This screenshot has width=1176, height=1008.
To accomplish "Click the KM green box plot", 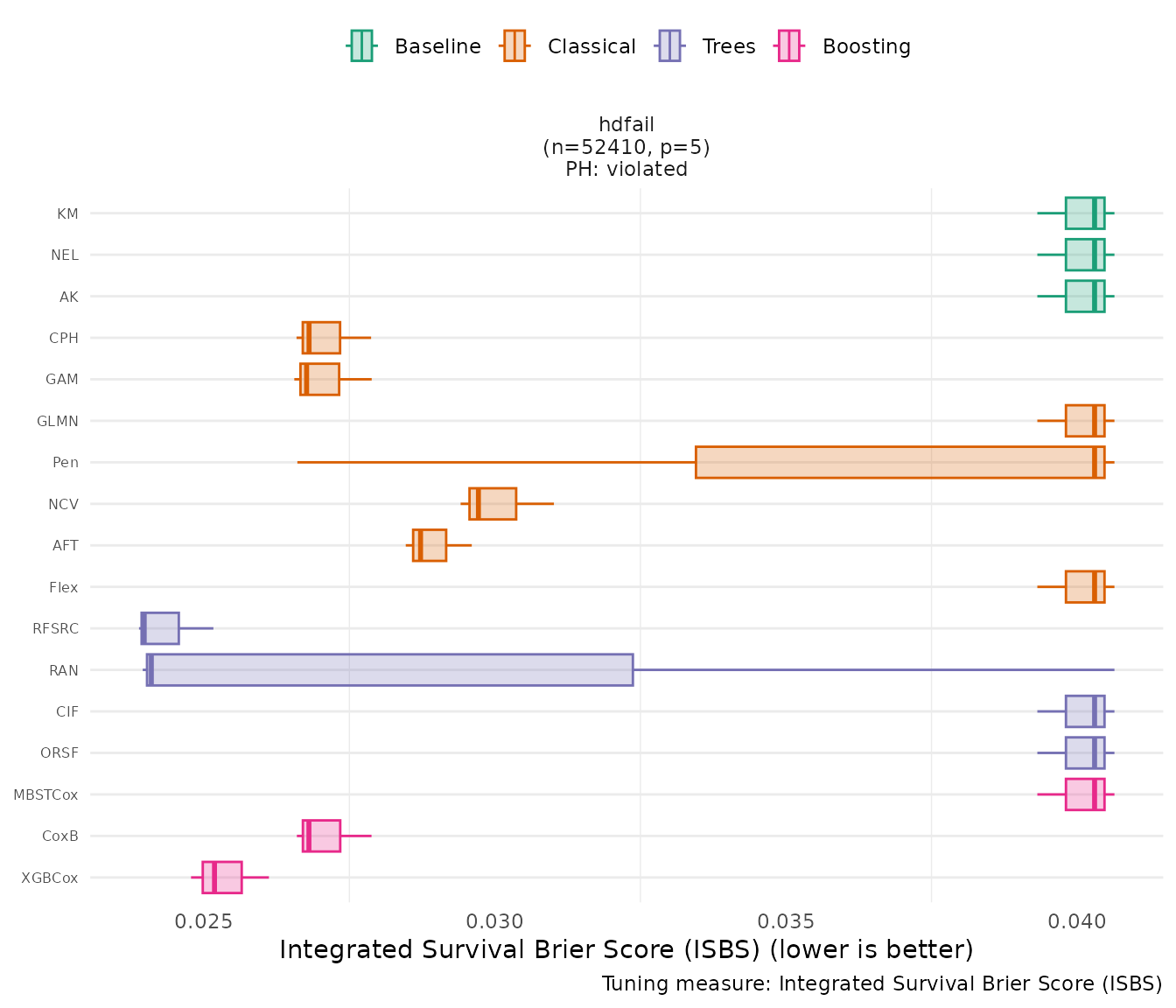I will click(1084, 213).
